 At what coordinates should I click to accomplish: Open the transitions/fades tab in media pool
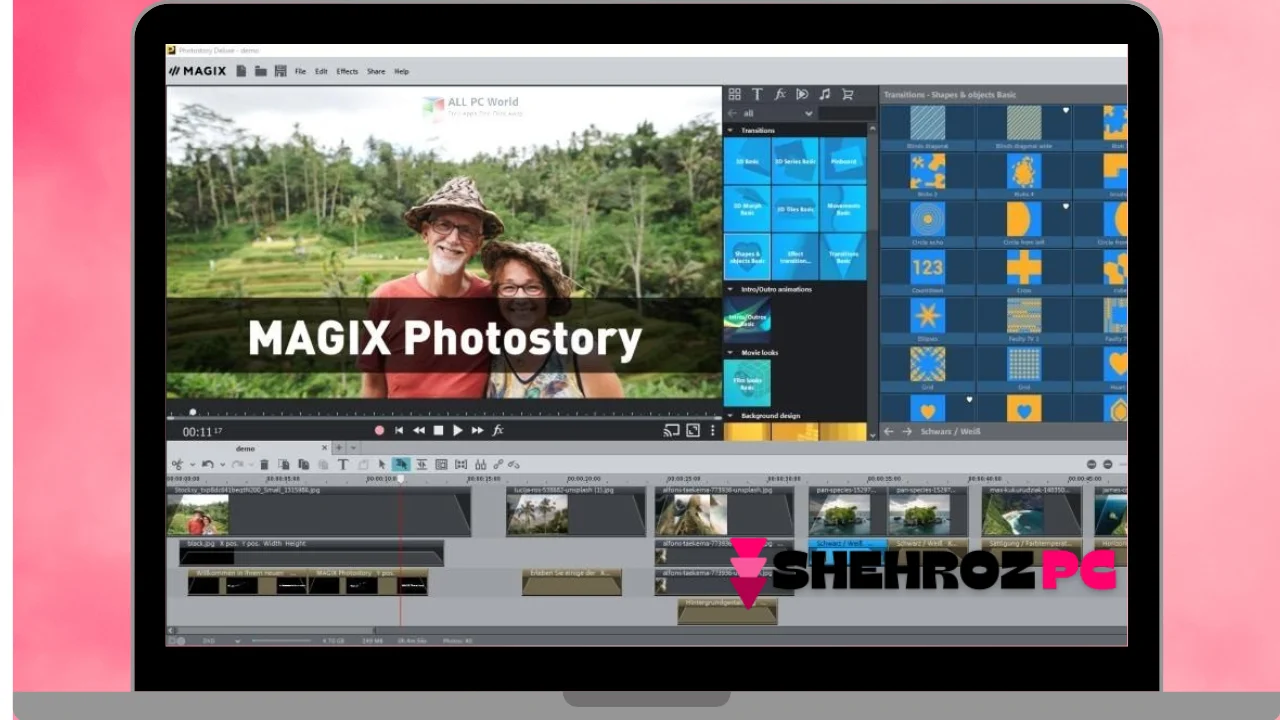(802, 94)
